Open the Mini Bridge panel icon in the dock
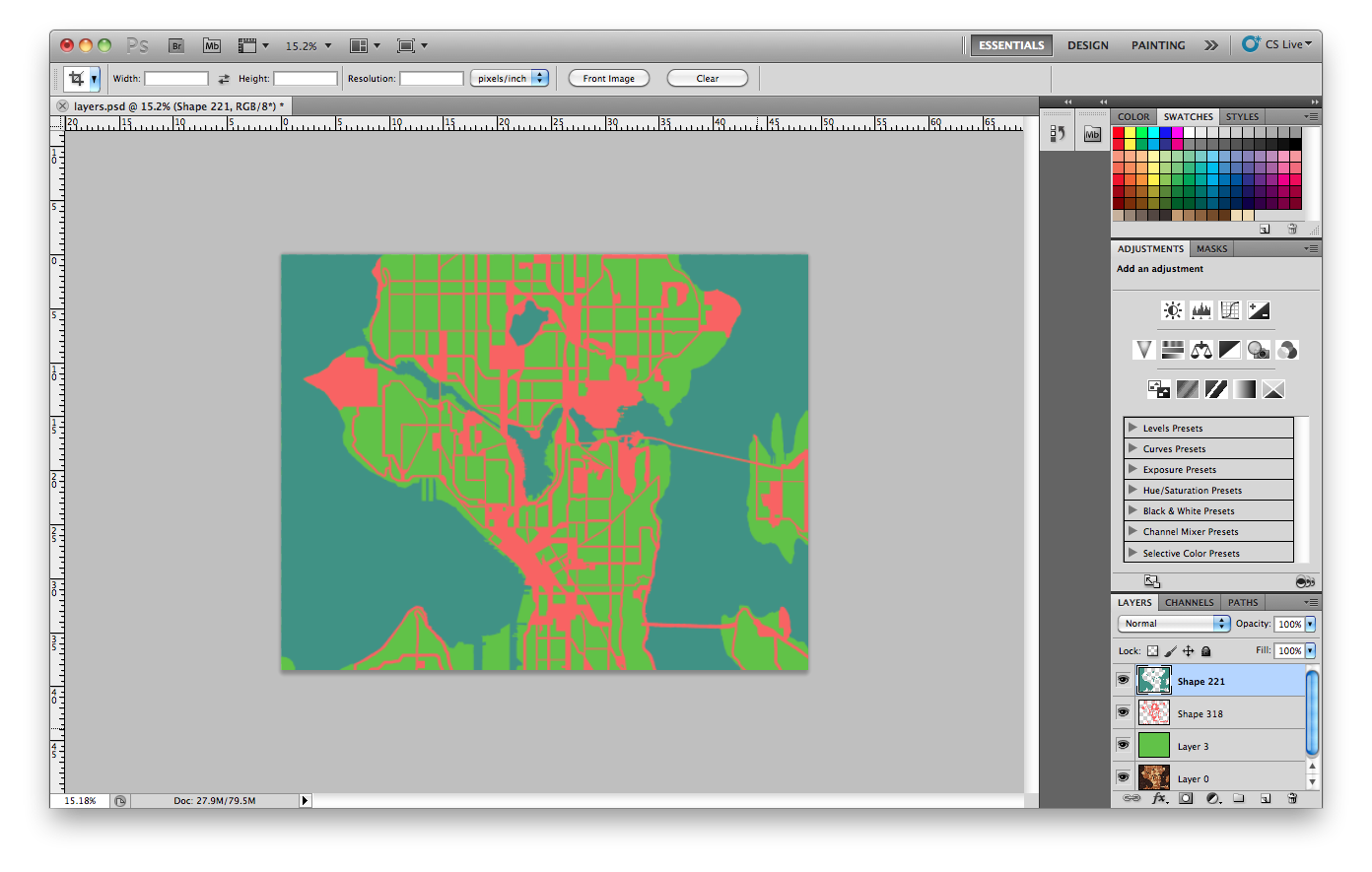This screenshot has width=1372, height=872. pos(1092,134)
